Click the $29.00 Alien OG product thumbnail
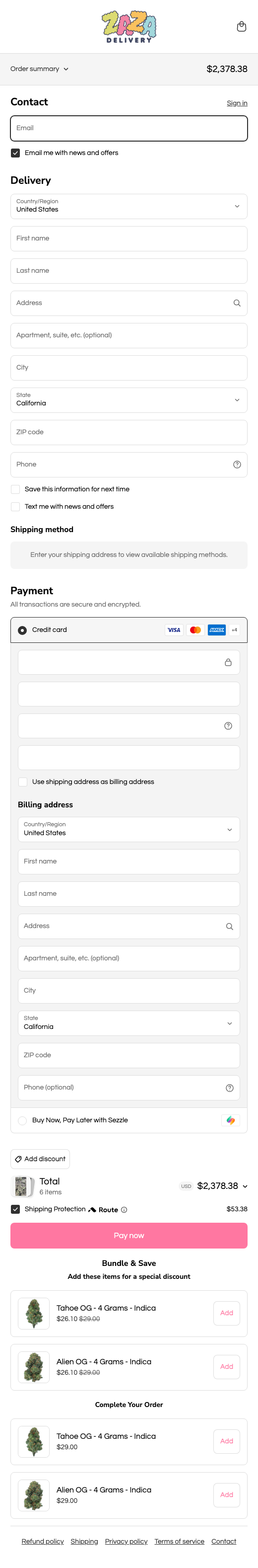This screenshot has width=258, height=1568. coord(33,1494)
